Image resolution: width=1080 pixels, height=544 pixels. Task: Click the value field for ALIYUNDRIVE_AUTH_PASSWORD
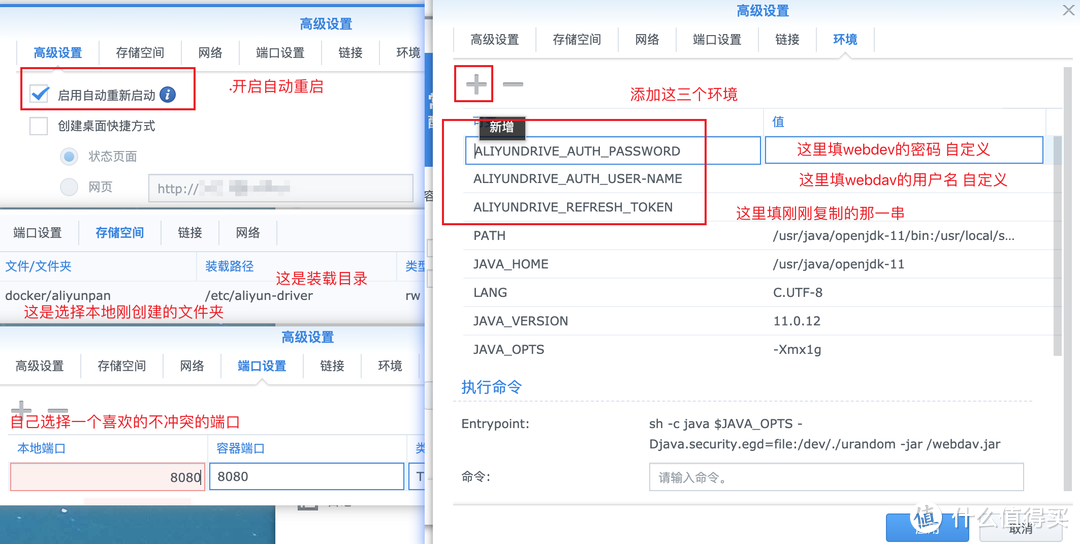904,149
